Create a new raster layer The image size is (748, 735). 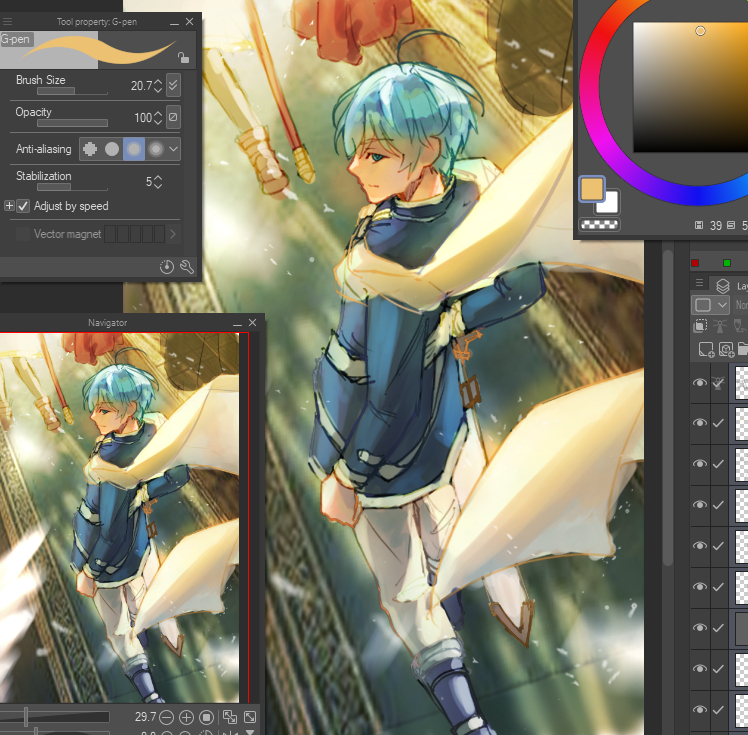point(706,349)
